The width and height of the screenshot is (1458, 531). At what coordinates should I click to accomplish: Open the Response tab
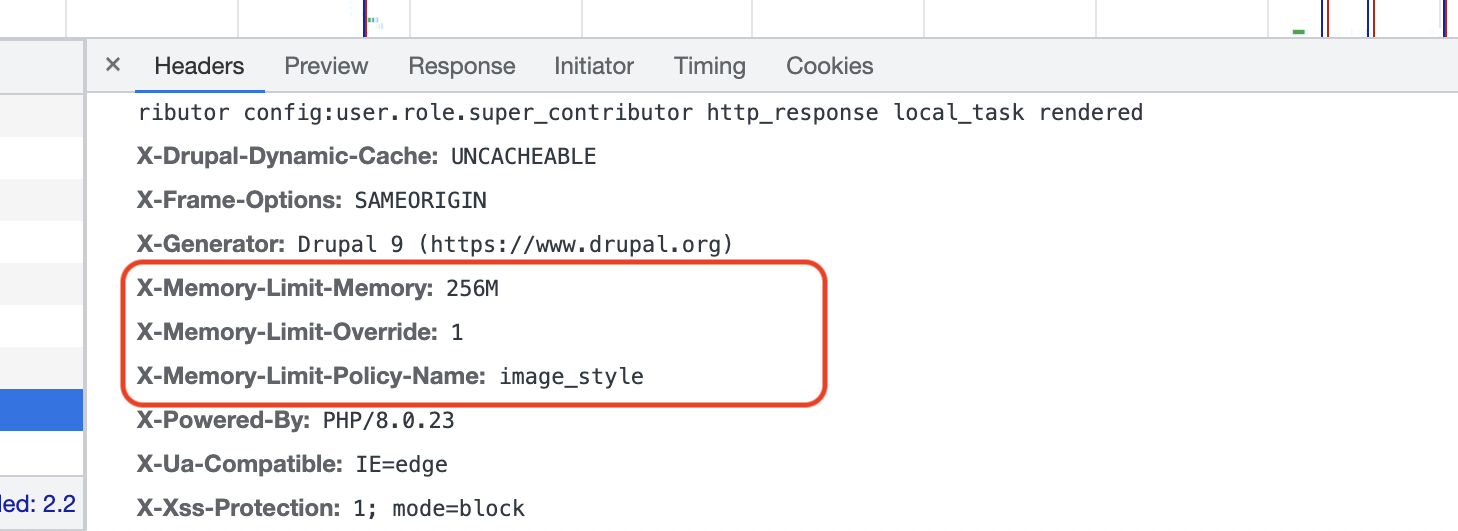coord(461,66)
